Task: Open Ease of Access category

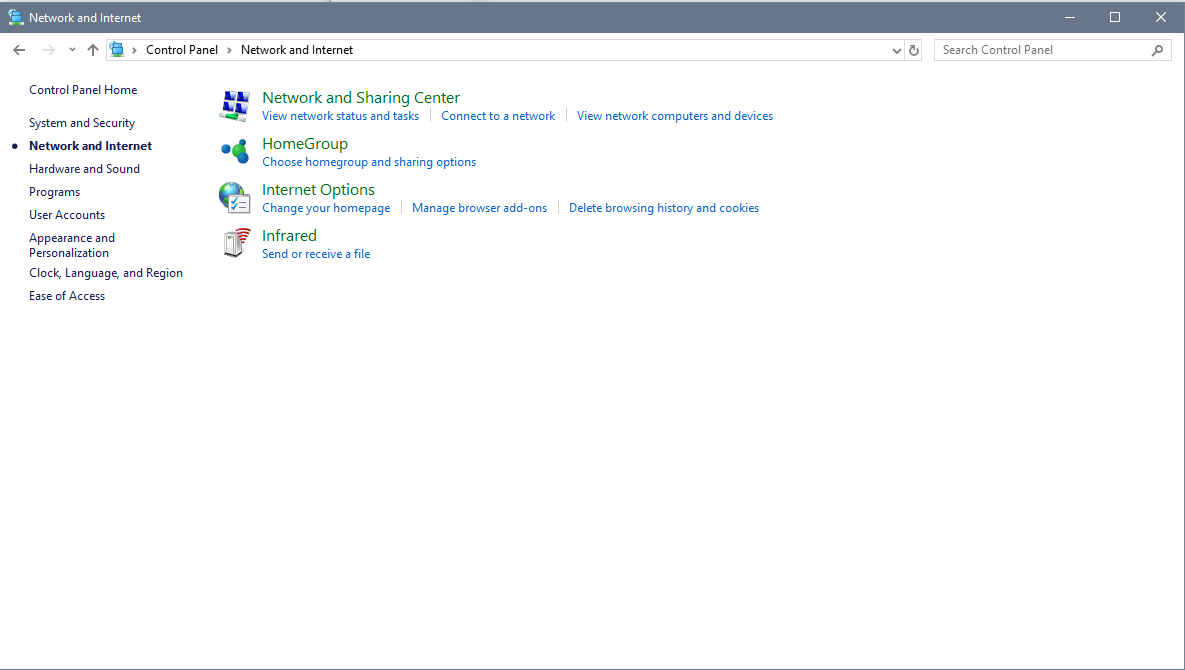Action: click(x=67, y=296)
